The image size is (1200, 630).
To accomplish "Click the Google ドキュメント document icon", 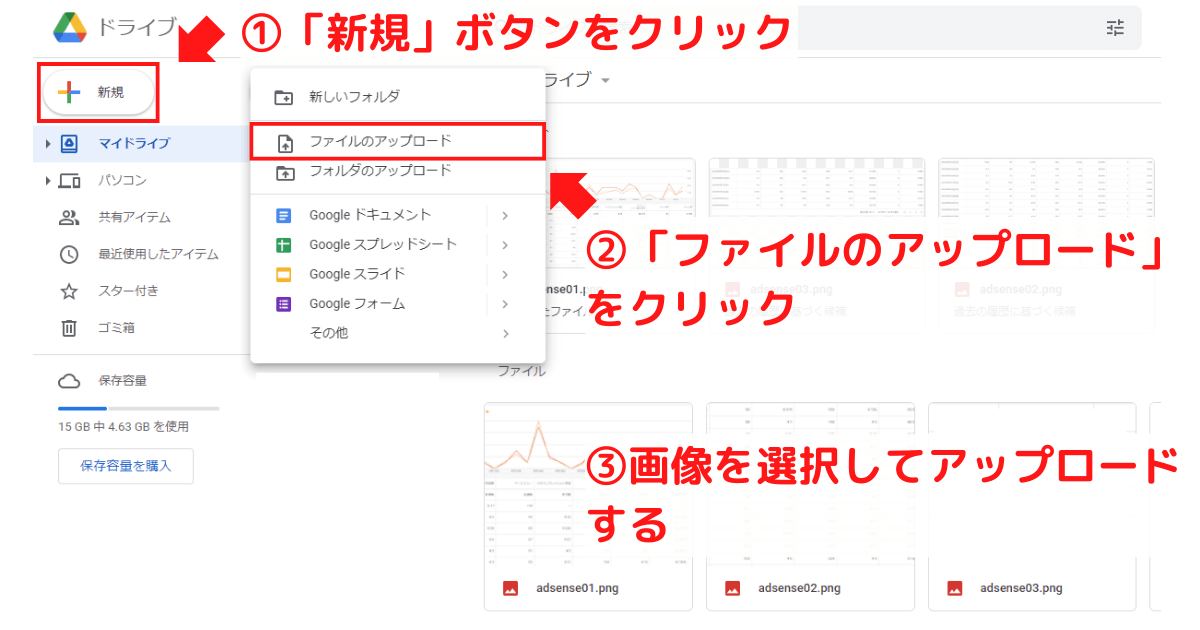I will pos(284,214).
